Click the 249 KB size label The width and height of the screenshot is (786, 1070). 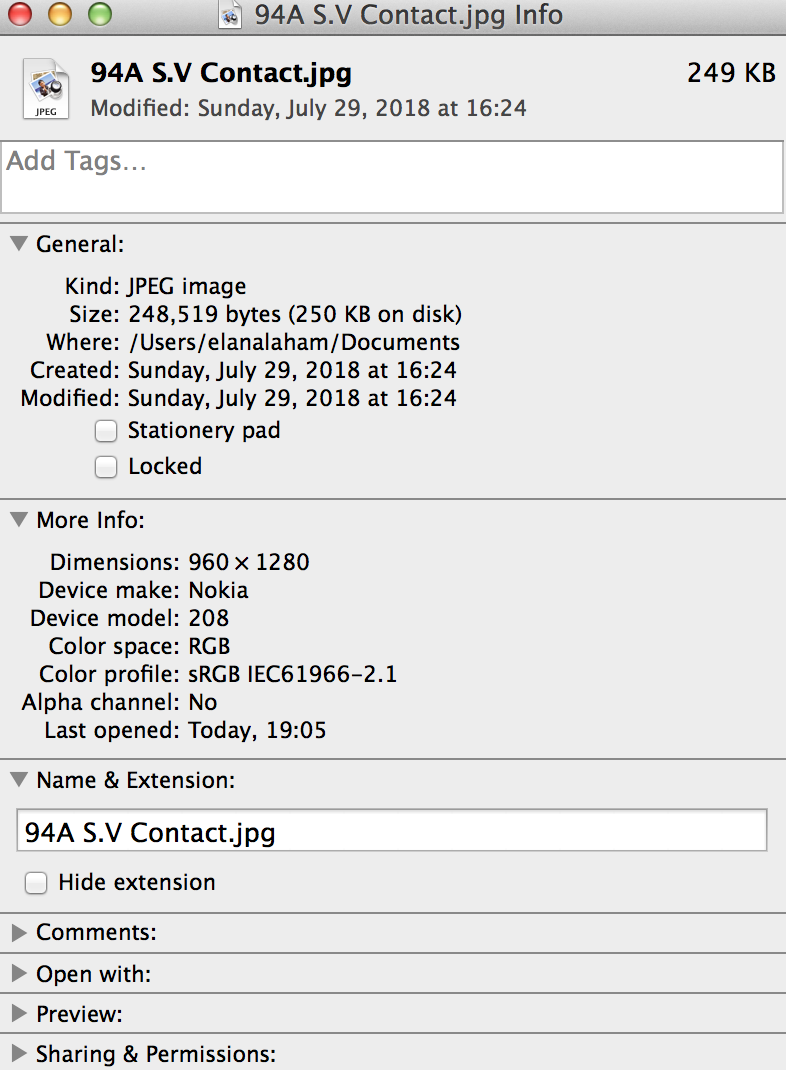click(731, 72)
